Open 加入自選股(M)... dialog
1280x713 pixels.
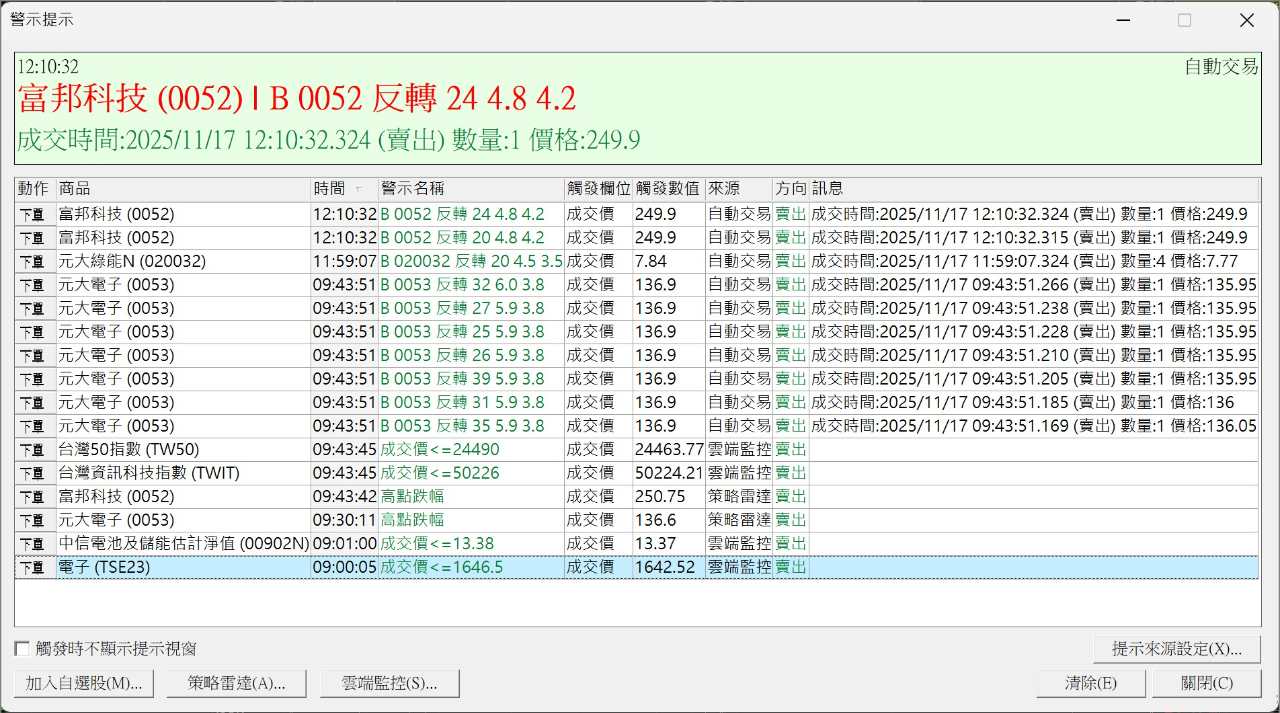coord(84,684)
